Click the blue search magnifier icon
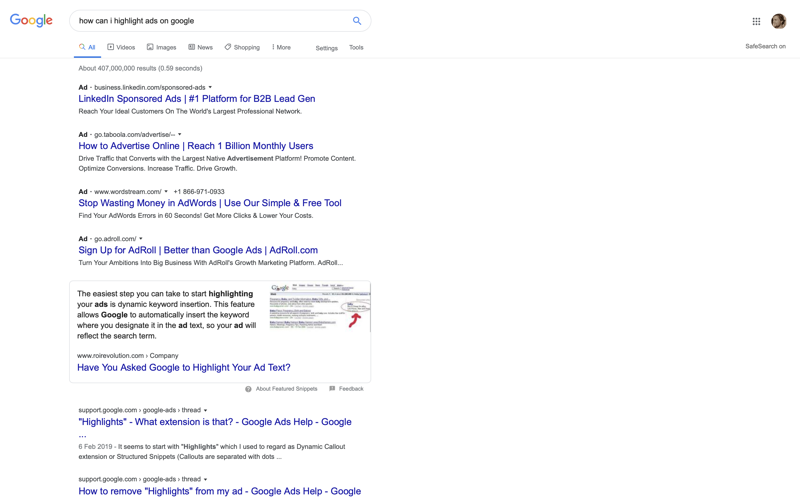800x500 pixels. point(357,21)
